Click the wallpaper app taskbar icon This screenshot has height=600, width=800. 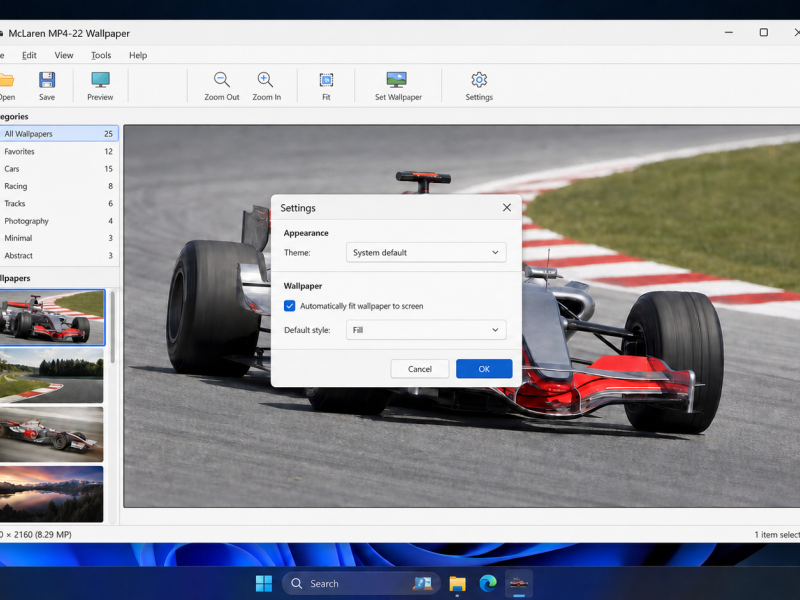519,583
